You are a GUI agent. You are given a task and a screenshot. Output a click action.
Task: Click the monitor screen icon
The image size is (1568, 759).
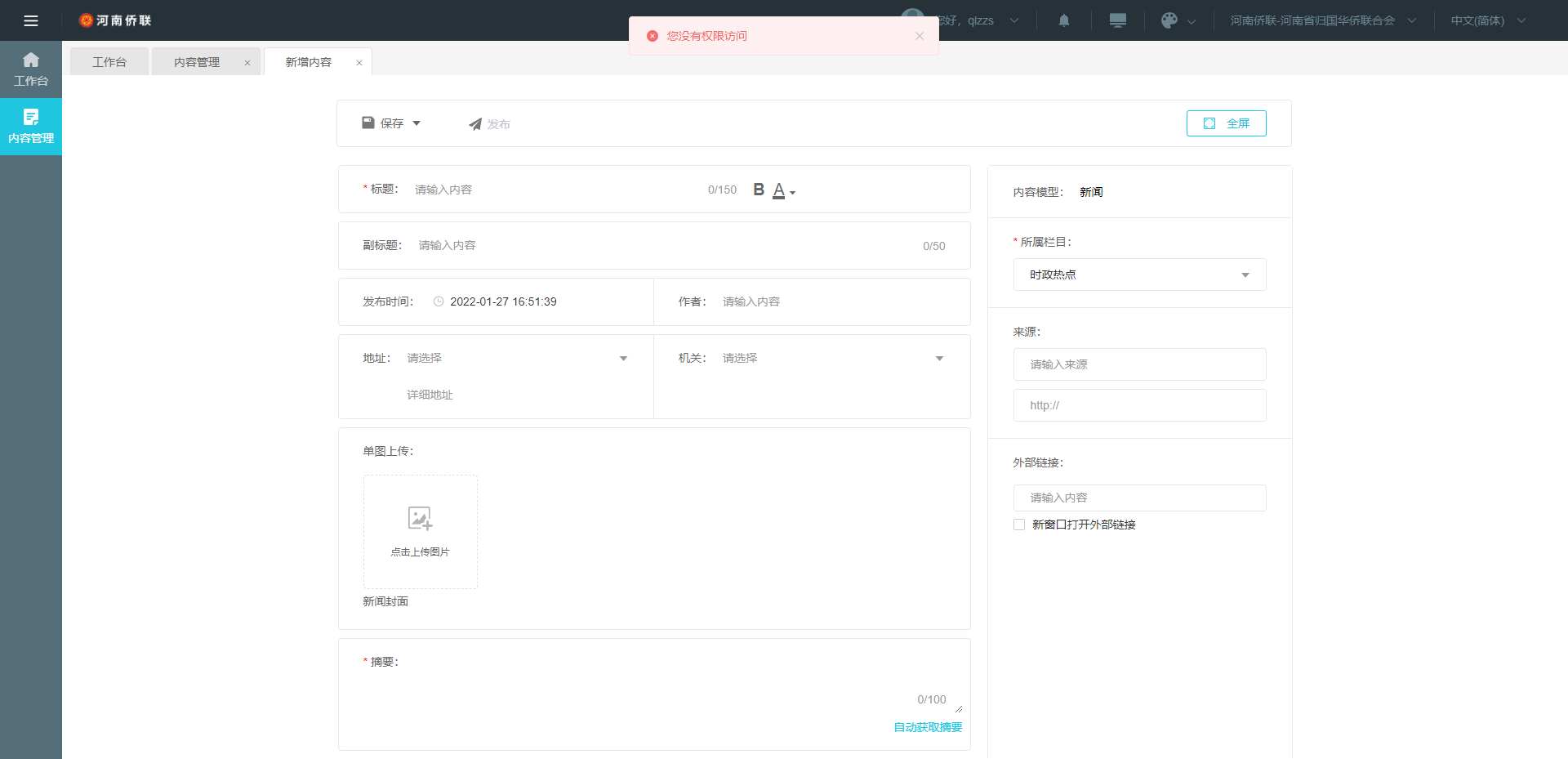pos(1118,20)
